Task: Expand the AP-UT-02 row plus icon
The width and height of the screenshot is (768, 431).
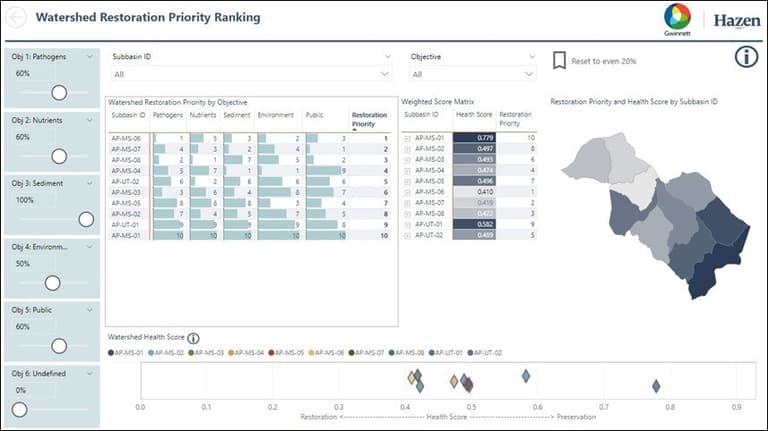Action: 406,234
